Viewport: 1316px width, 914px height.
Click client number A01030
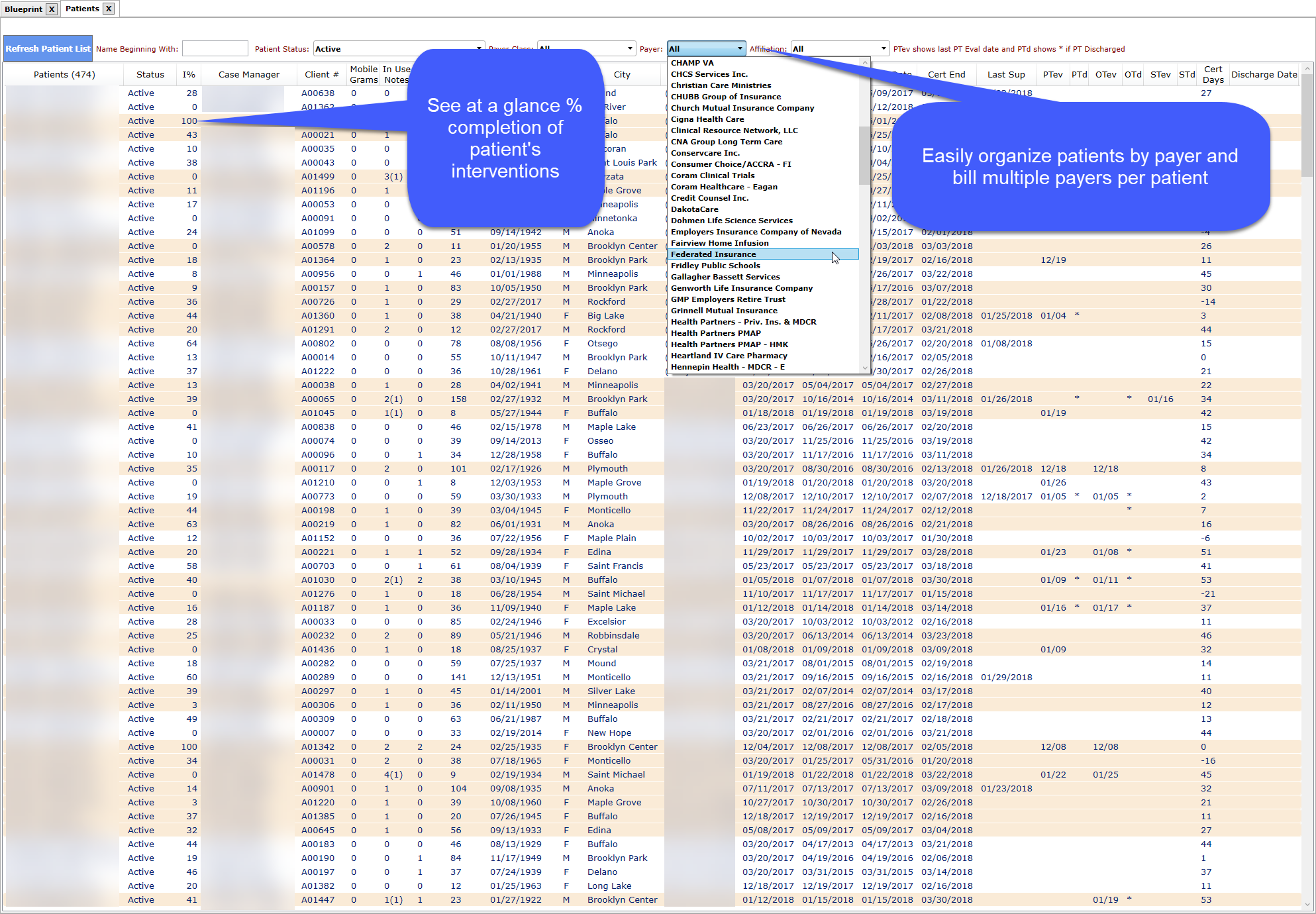pos(318,580)
